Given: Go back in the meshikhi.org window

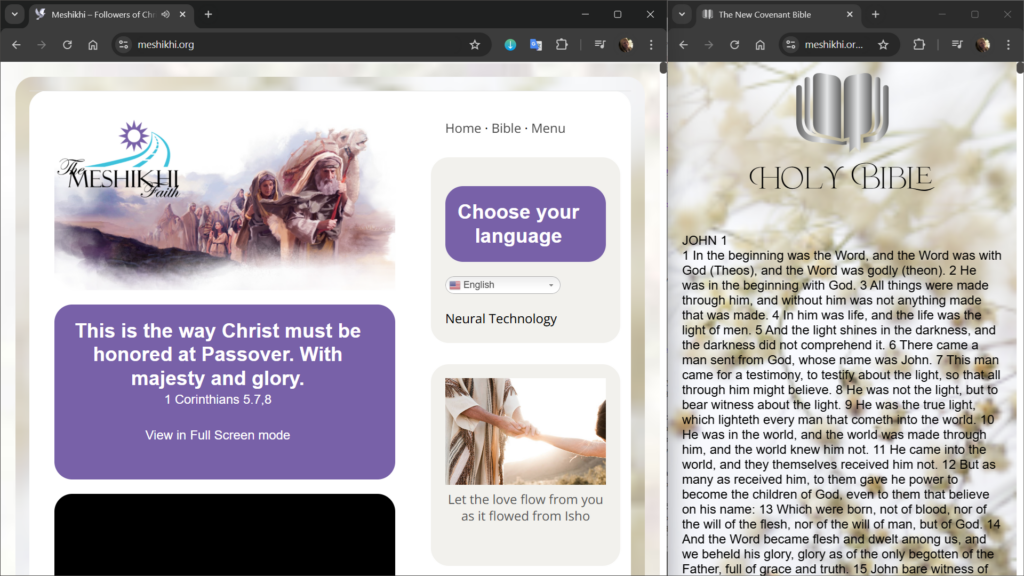Looking at the screenshot, I should [16, 44].
